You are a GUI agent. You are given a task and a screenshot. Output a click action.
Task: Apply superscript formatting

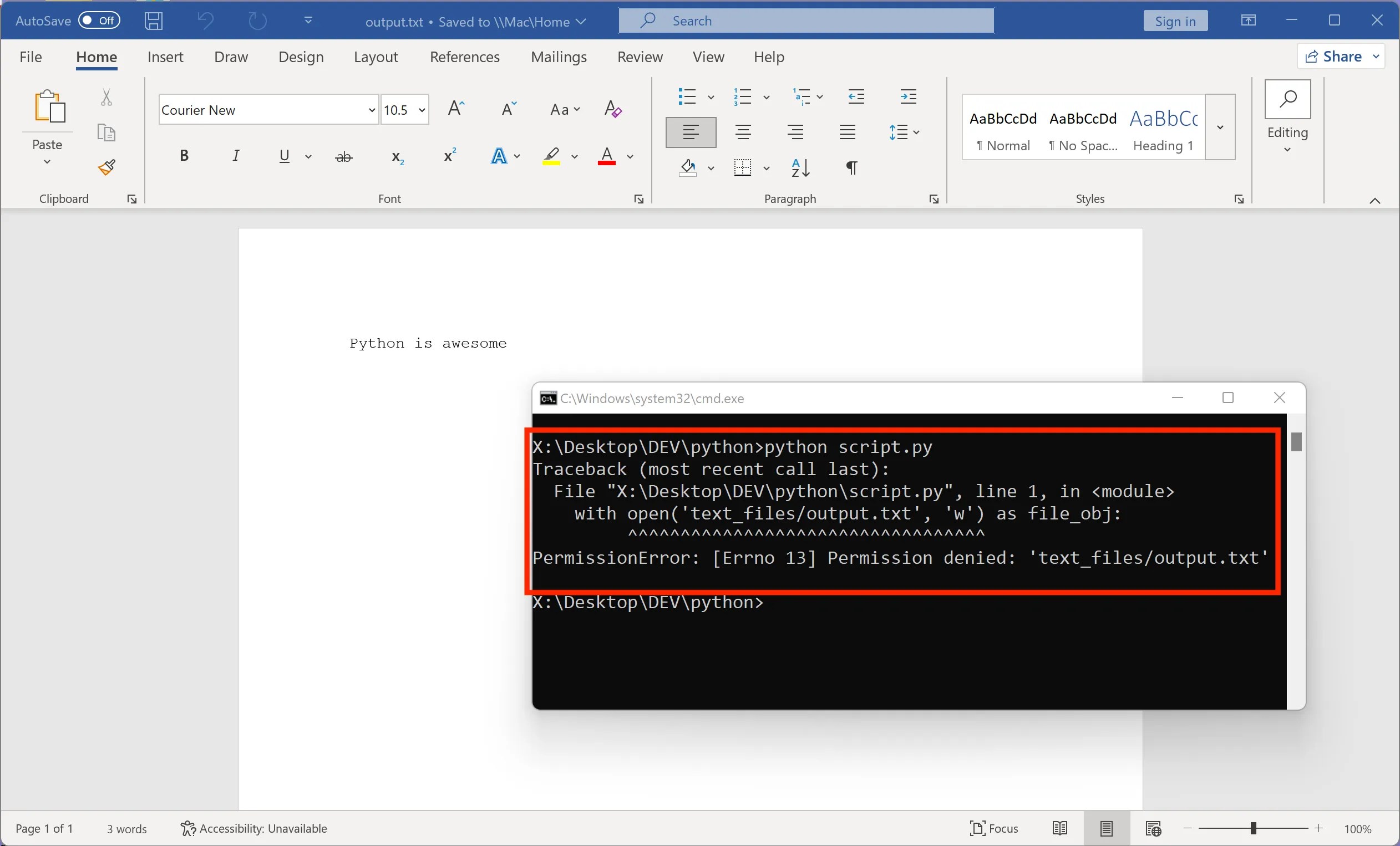pyautogui.click(x=449, y=156)
